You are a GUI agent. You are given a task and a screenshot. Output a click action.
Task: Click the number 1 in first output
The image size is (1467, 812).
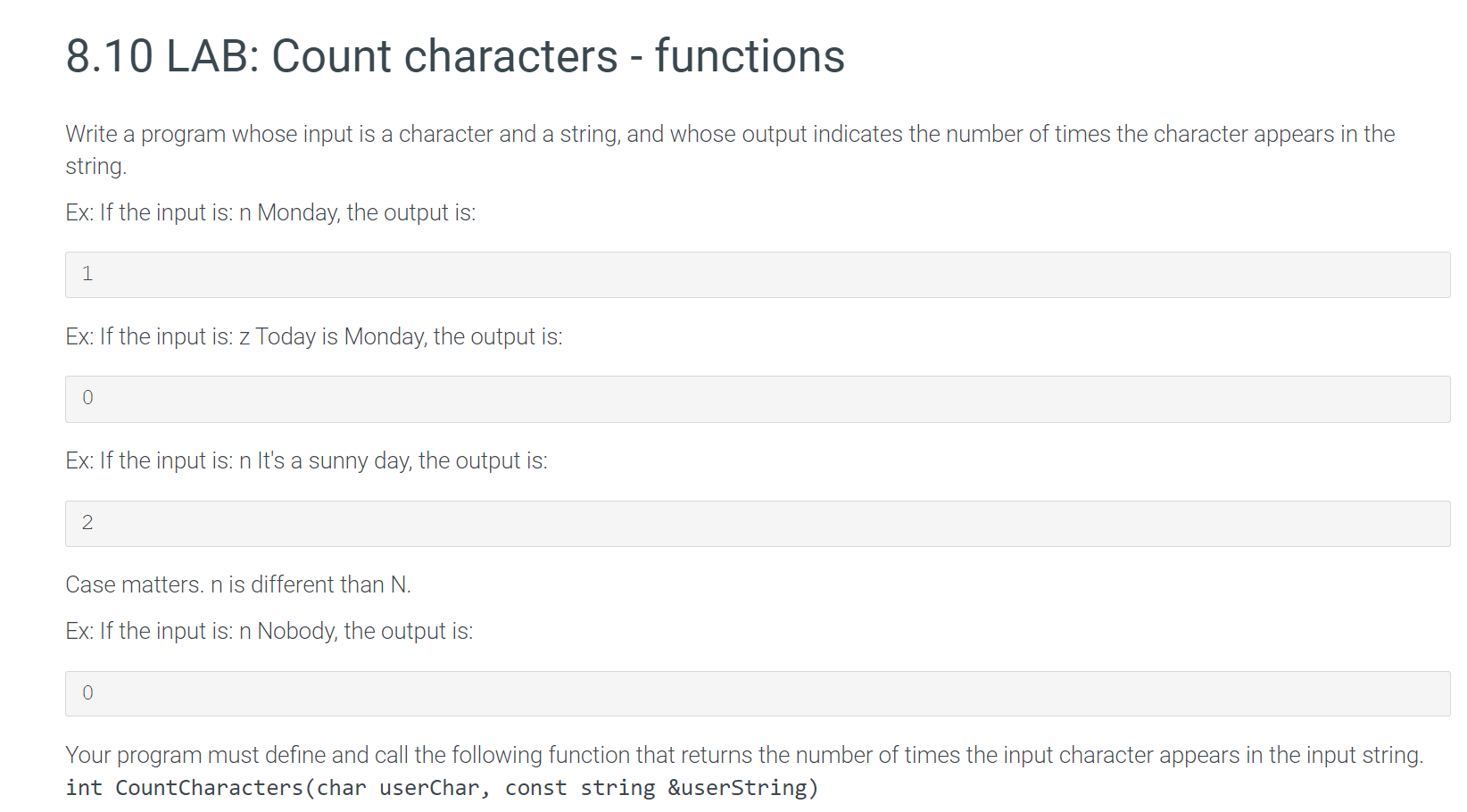click(87, 274)
